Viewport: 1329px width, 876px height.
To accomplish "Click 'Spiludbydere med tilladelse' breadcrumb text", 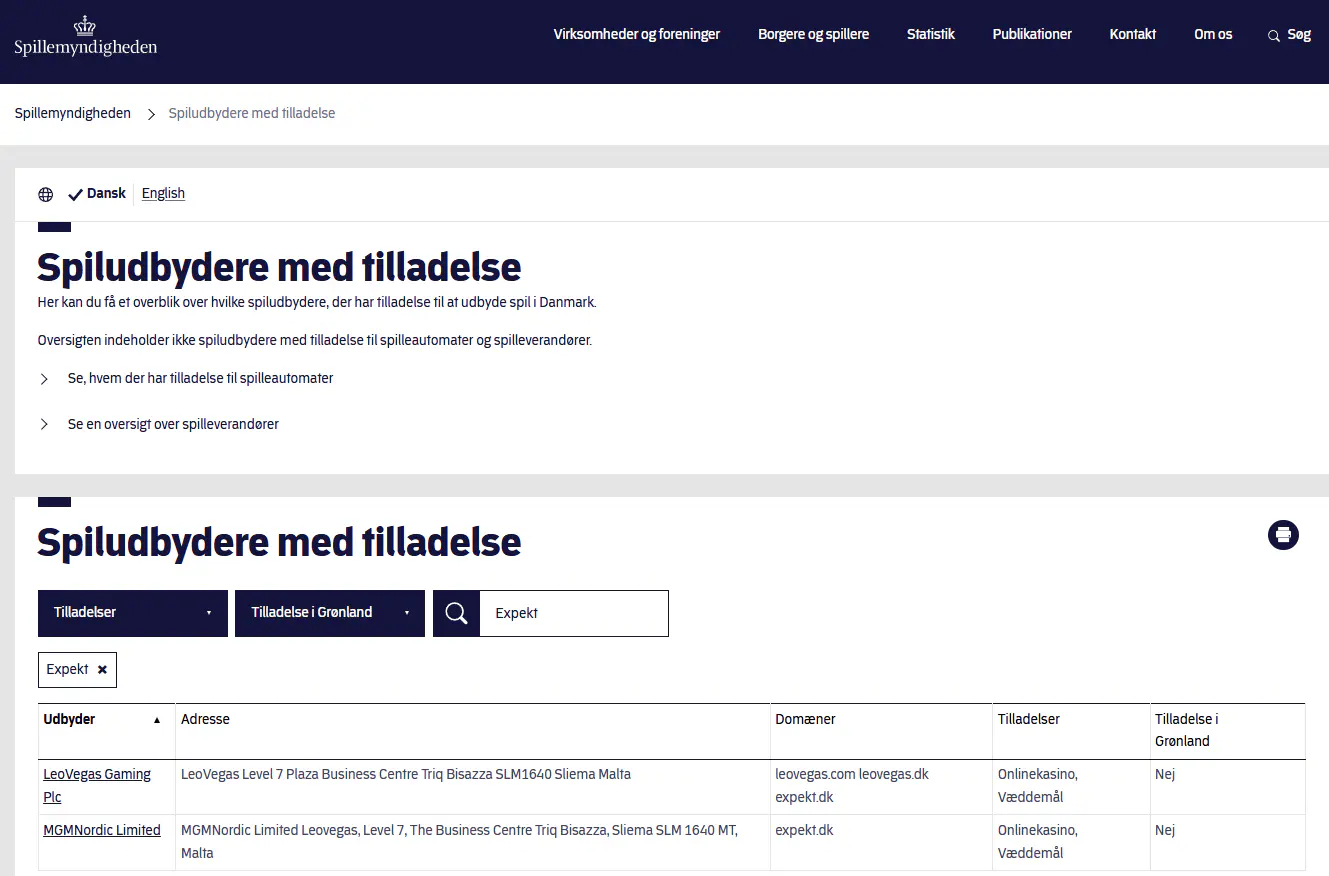I will click(252, 114).
